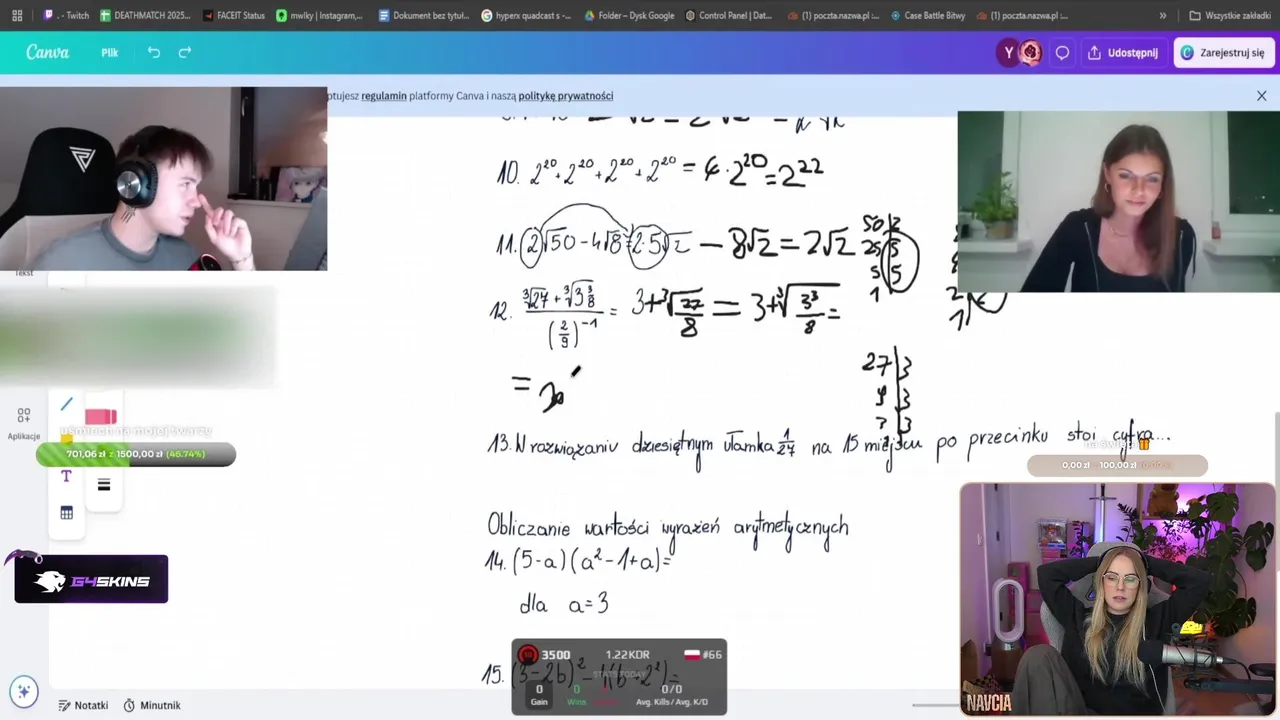This screenshot has width=1280, height=720.
Task: Click the Y user avatar
Action: pos(1008,53)
